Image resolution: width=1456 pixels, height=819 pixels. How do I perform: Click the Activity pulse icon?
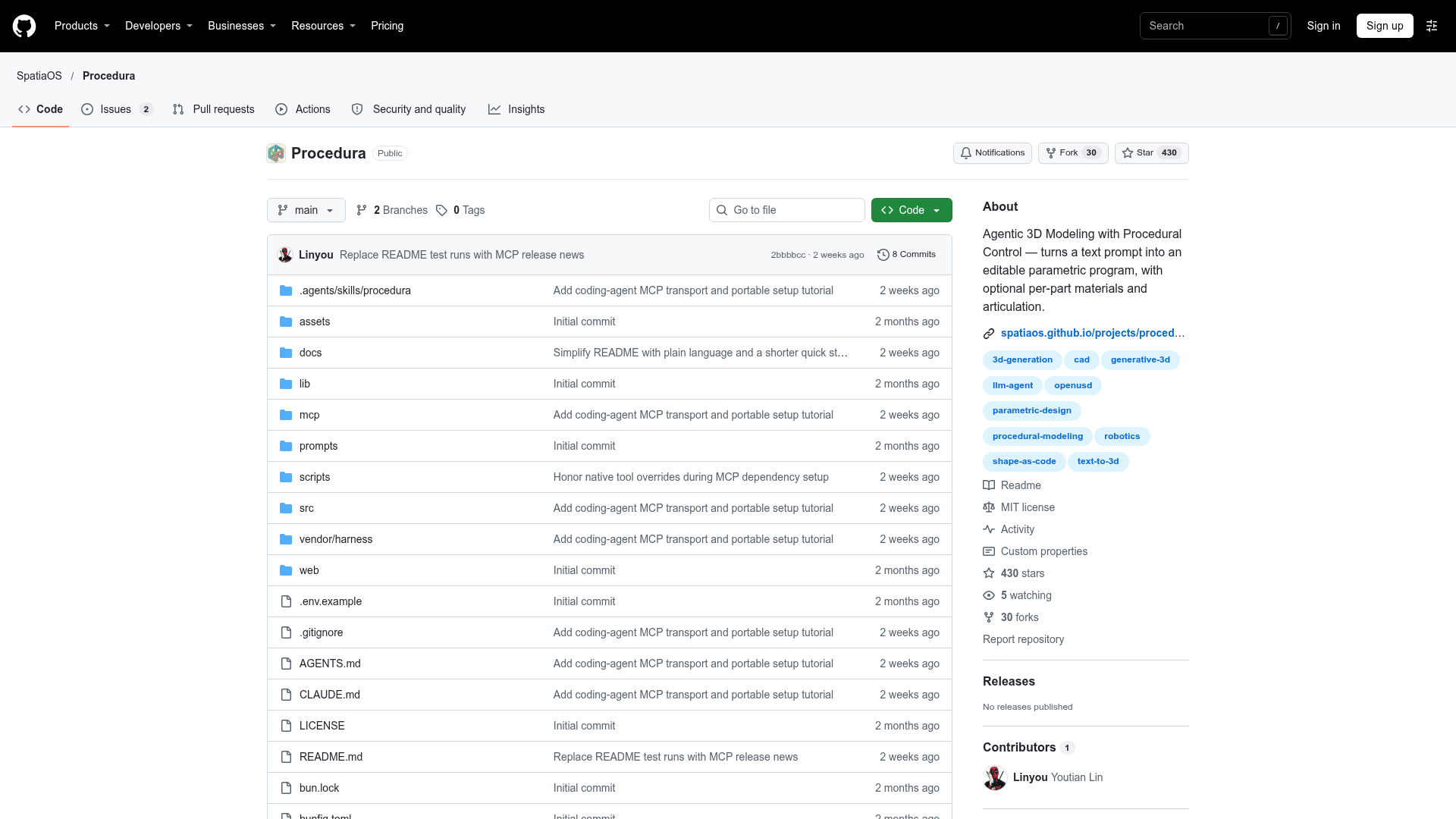(x=989, y=529)
